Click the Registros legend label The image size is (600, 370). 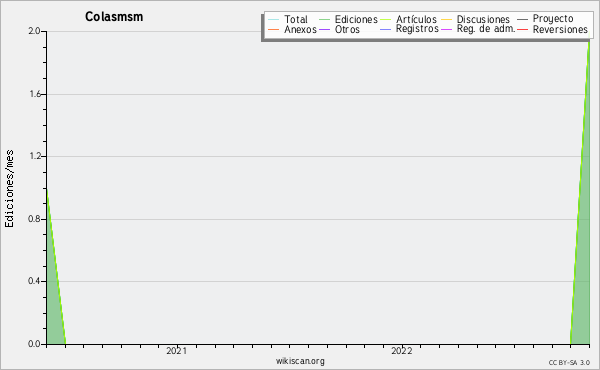417,29
